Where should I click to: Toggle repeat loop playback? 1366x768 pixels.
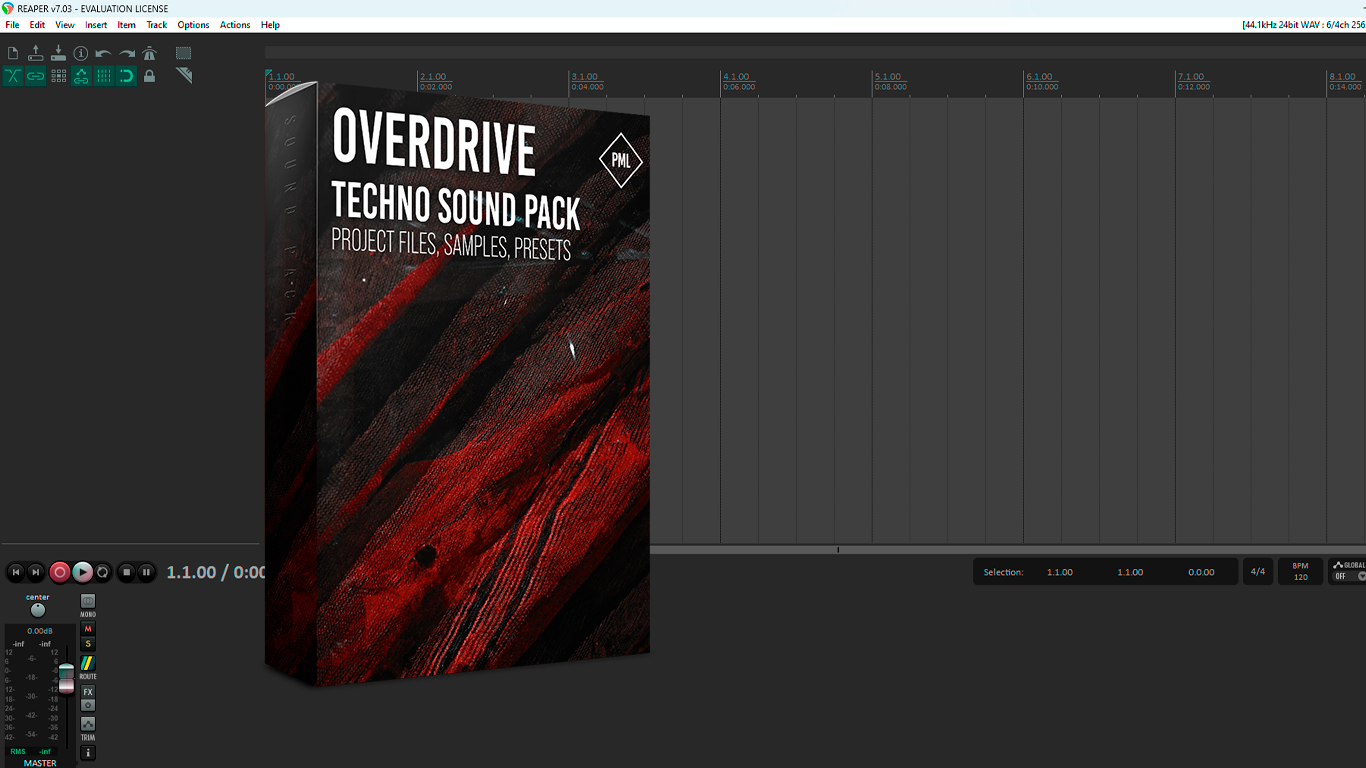pyautogui.click(x=103, y=572)
